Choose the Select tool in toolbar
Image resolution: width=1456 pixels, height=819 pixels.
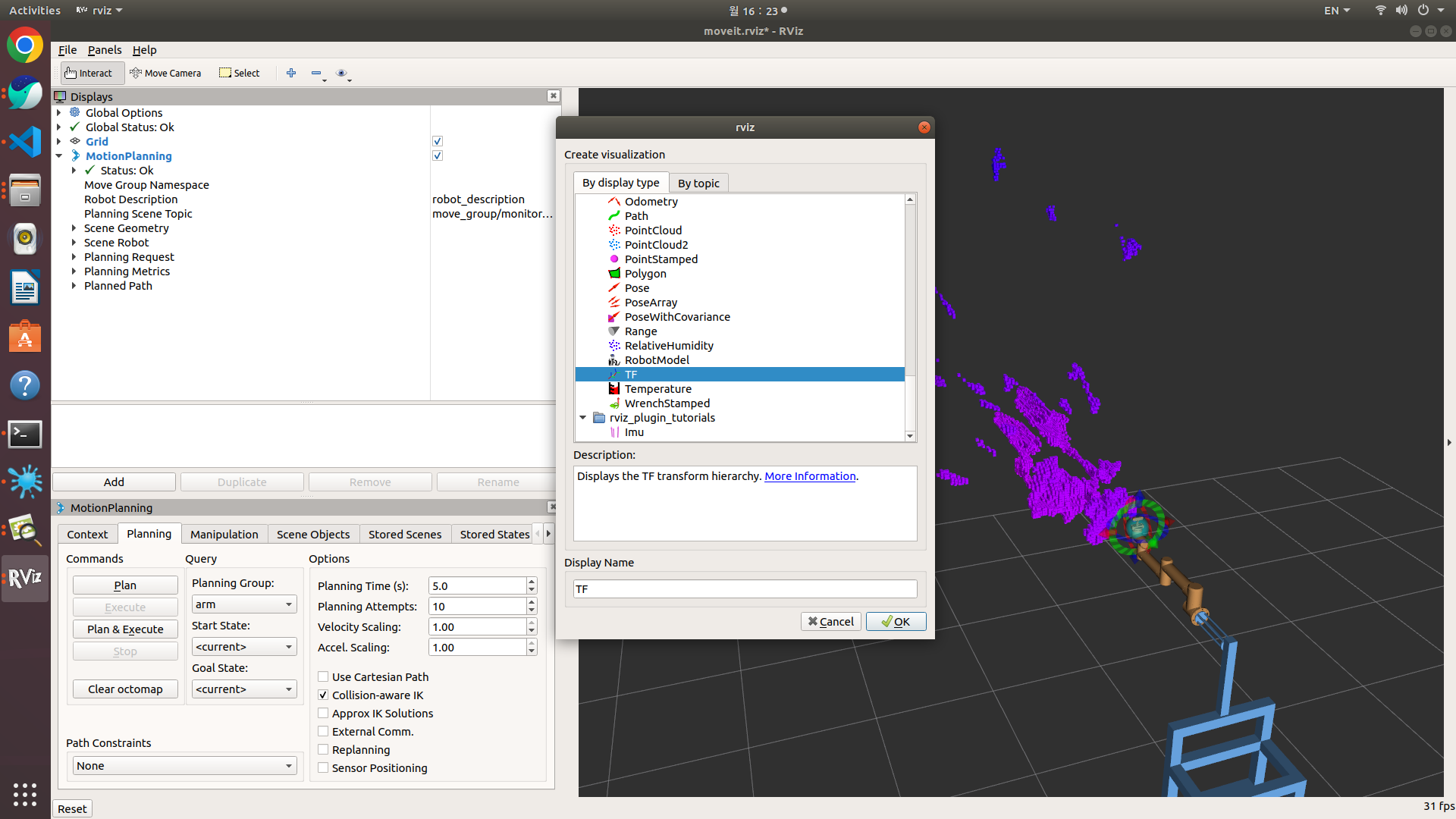click(x=240, y=73)
